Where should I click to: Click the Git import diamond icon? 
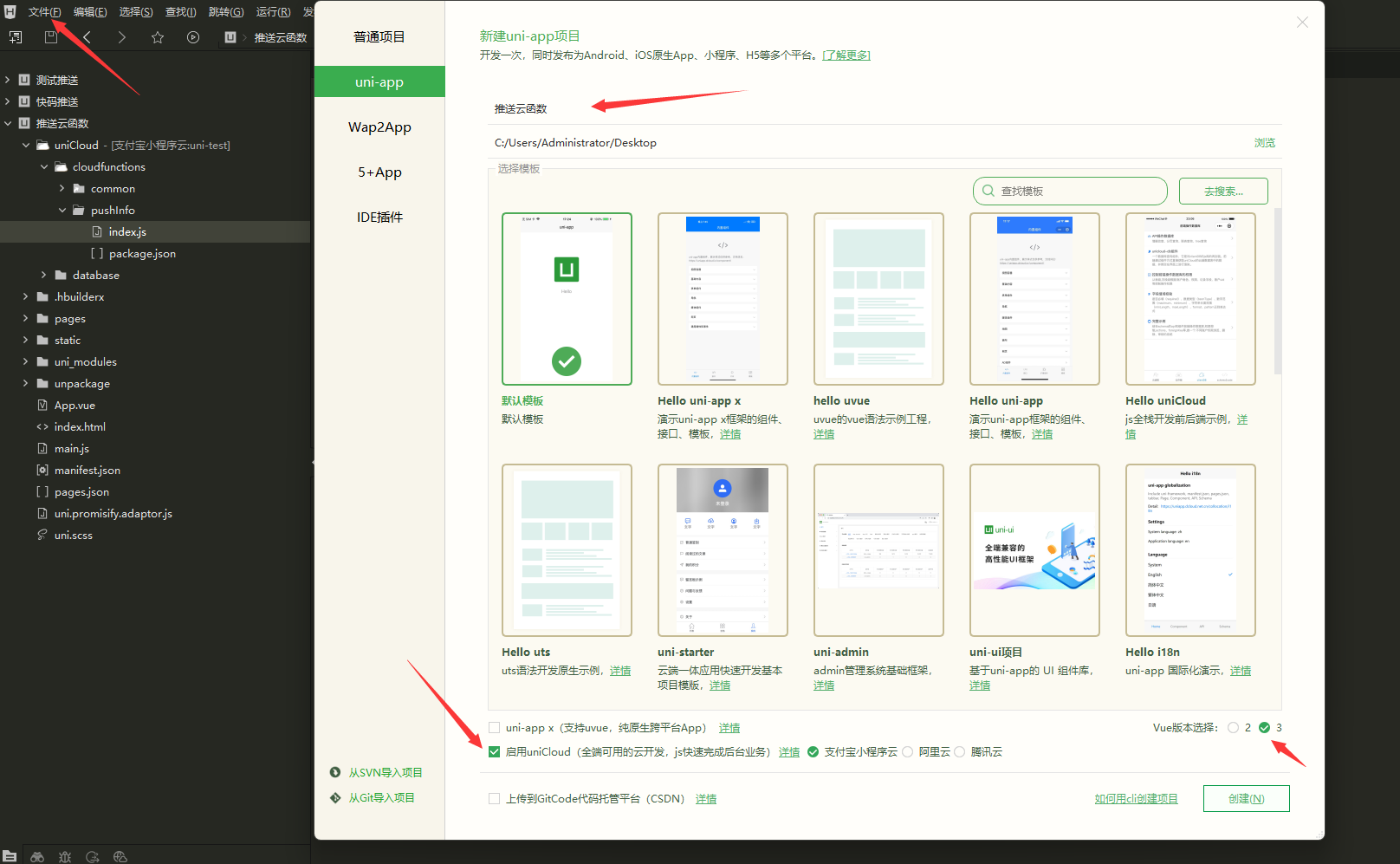pos(335,797)
